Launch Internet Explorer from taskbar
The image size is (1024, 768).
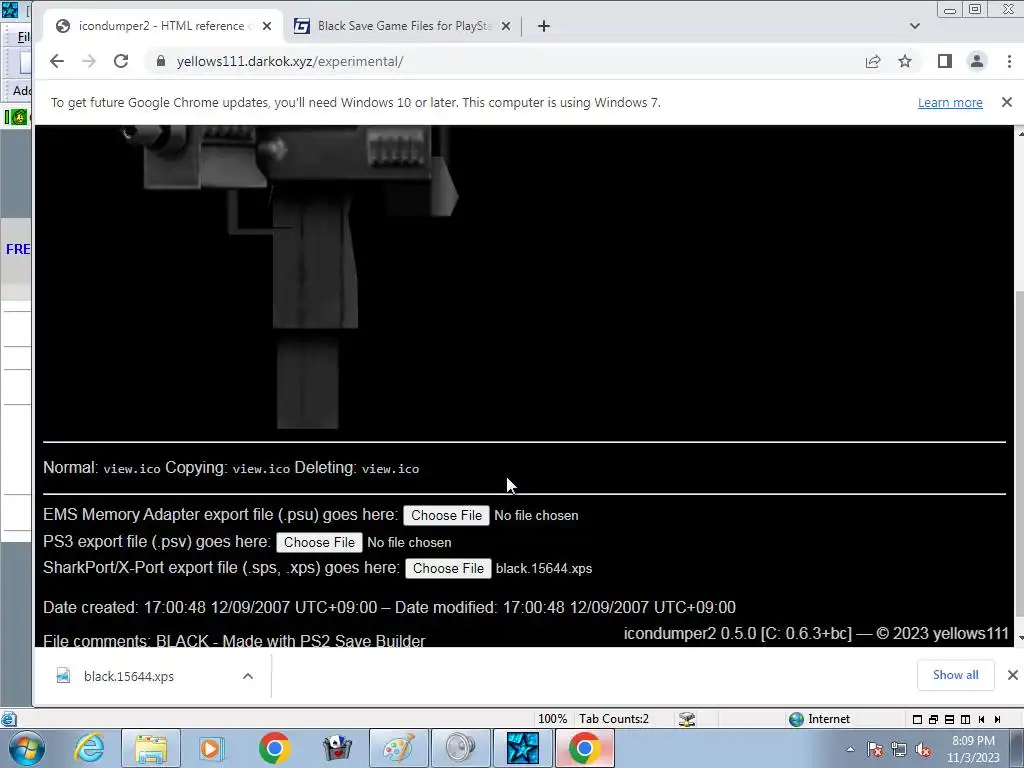(x=89, y=748)
